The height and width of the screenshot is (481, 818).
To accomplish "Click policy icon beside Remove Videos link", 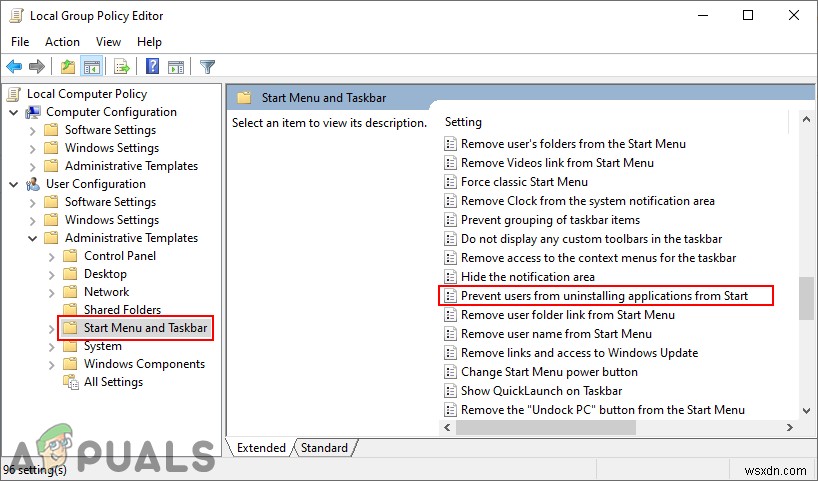I will (x=450, y=163).
